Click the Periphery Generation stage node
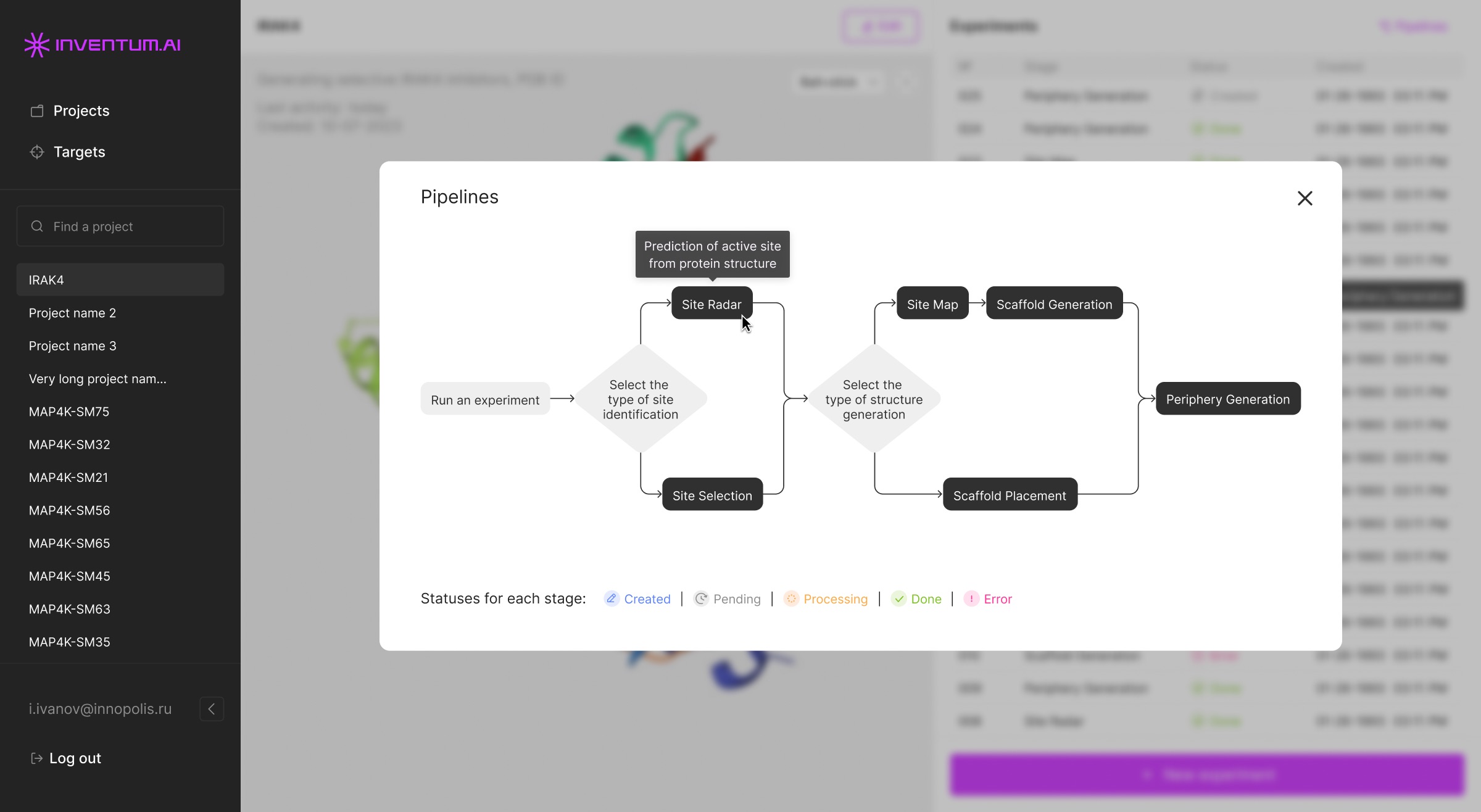1481x812 pixels. coord(1228,399)
